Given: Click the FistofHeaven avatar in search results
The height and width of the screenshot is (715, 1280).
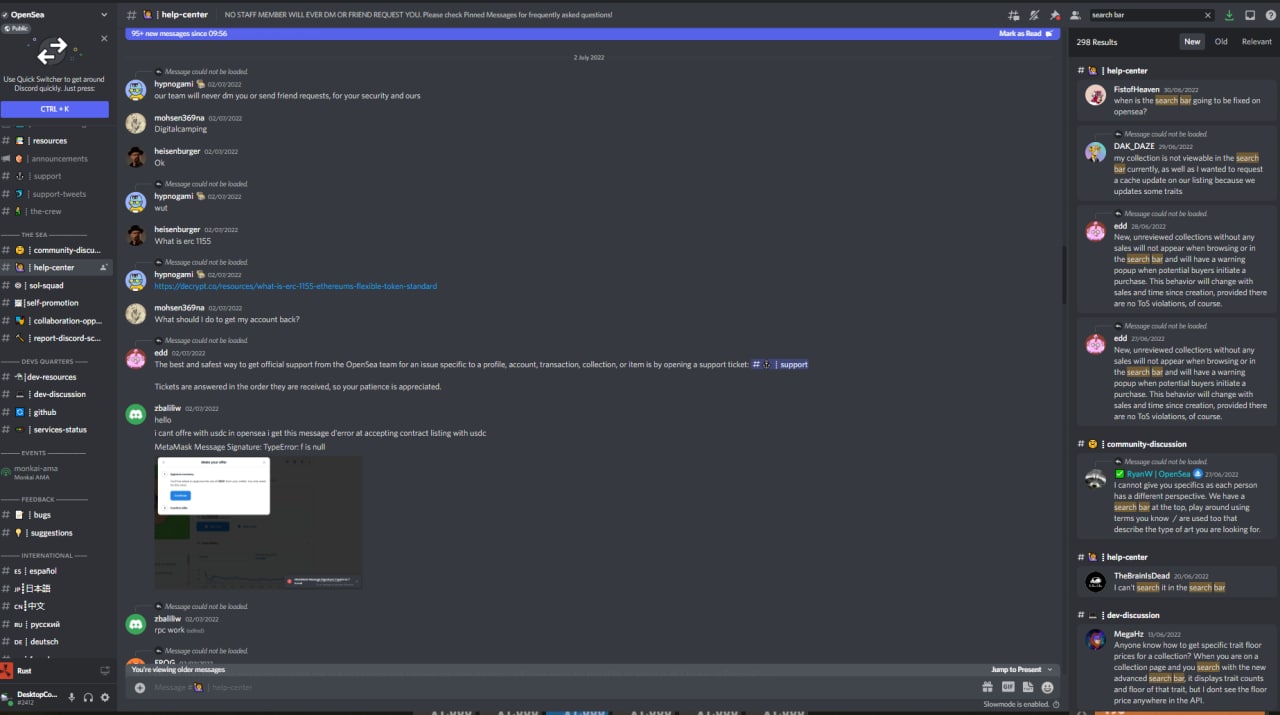Looking at the screenshot, I should pos(1095,95).
